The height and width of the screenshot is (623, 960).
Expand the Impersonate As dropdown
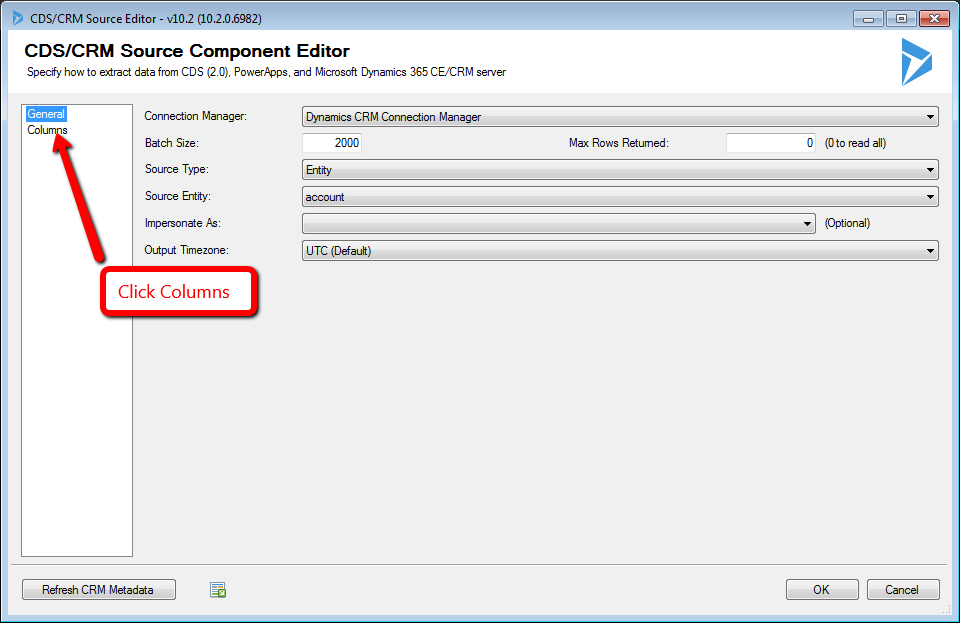click(x=558, y=223)
